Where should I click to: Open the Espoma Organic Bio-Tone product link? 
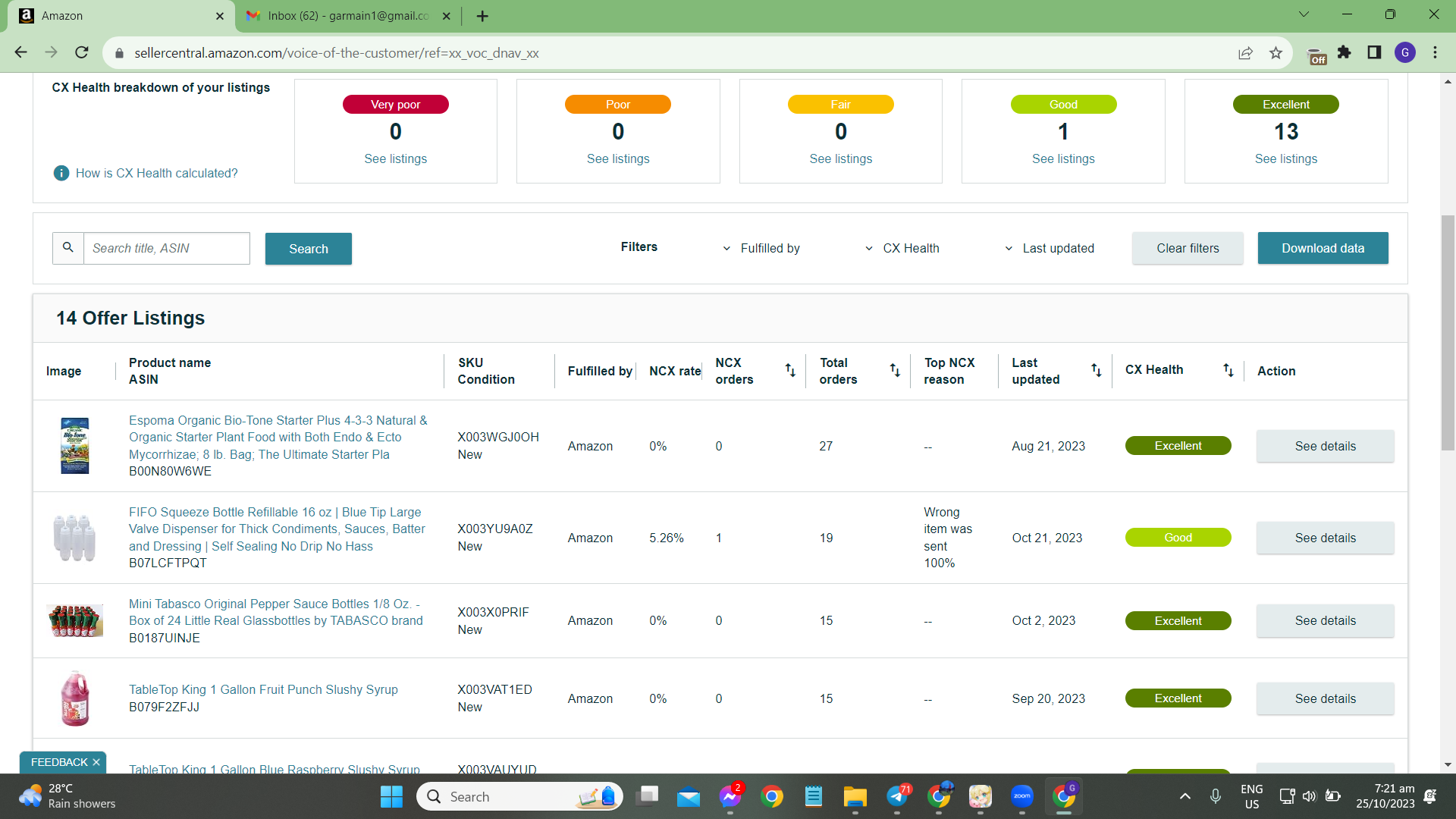278,437
